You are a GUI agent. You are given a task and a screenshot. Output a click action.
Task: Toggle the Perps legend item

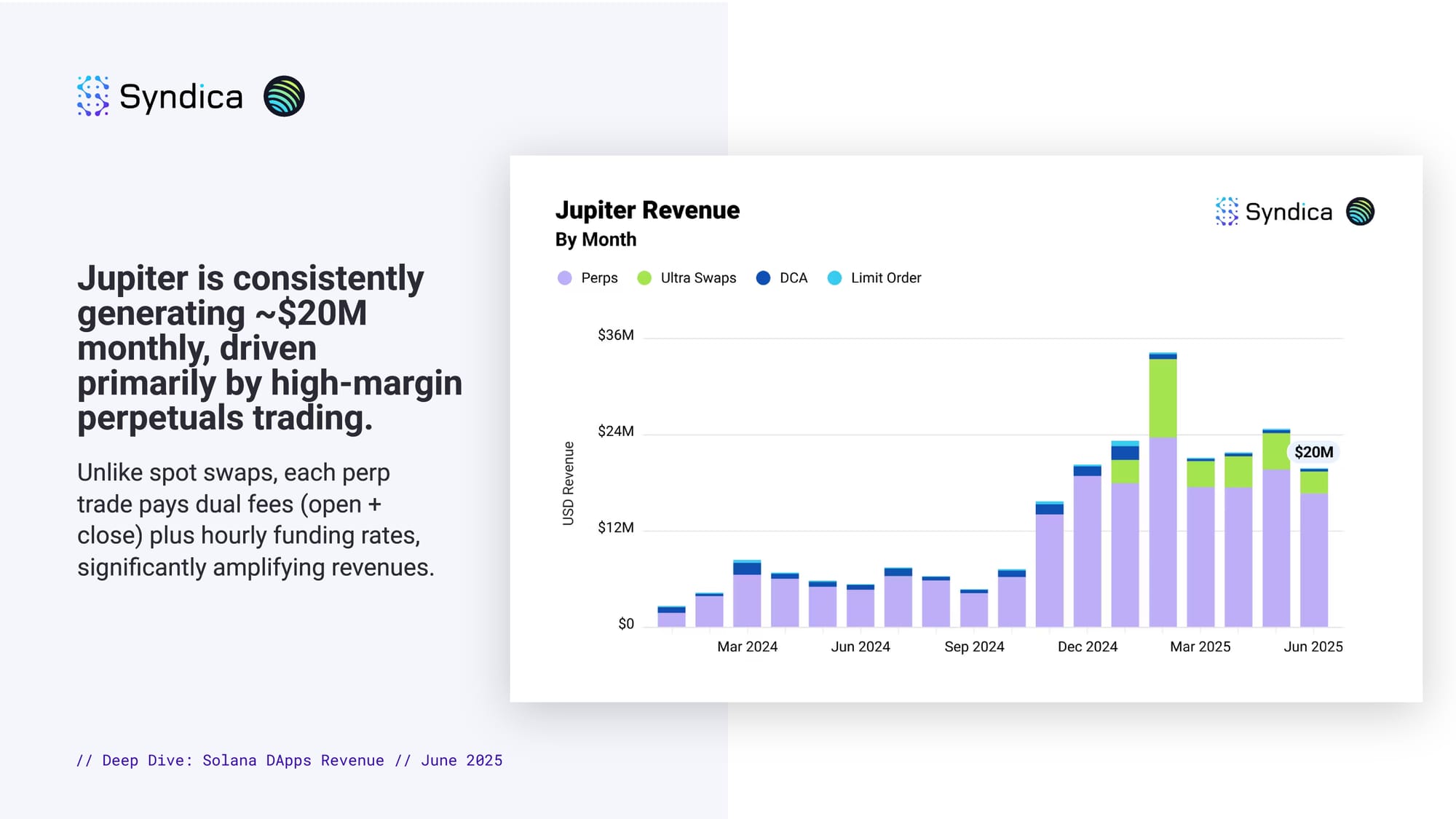(598, 278)
